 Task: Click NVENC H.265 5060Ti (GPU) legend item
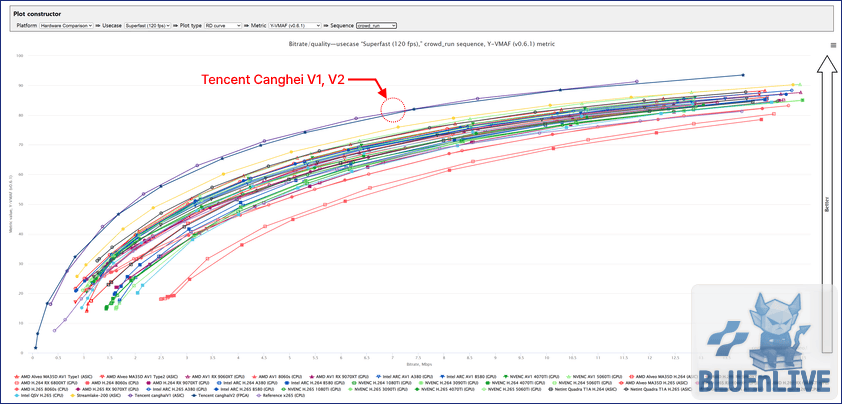[x=512, y=389]
